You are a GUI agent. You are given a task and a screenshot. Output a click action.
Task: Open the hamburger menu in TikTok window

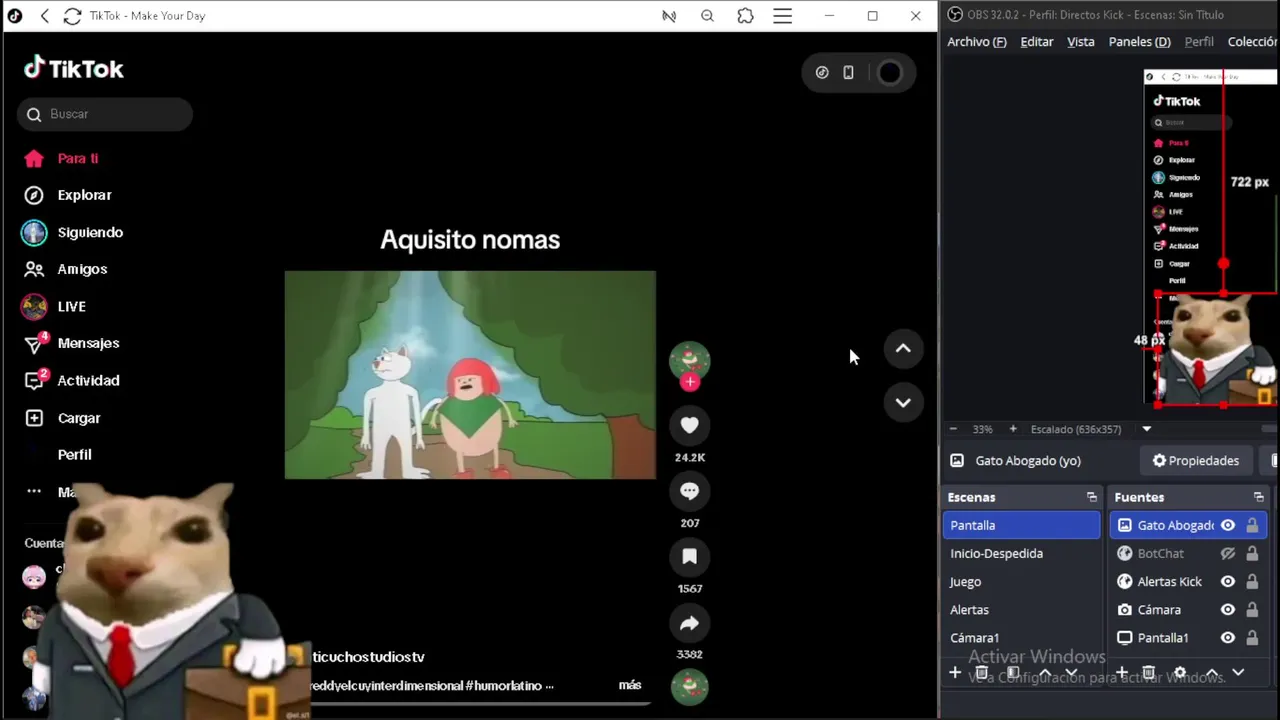(783, 16)
